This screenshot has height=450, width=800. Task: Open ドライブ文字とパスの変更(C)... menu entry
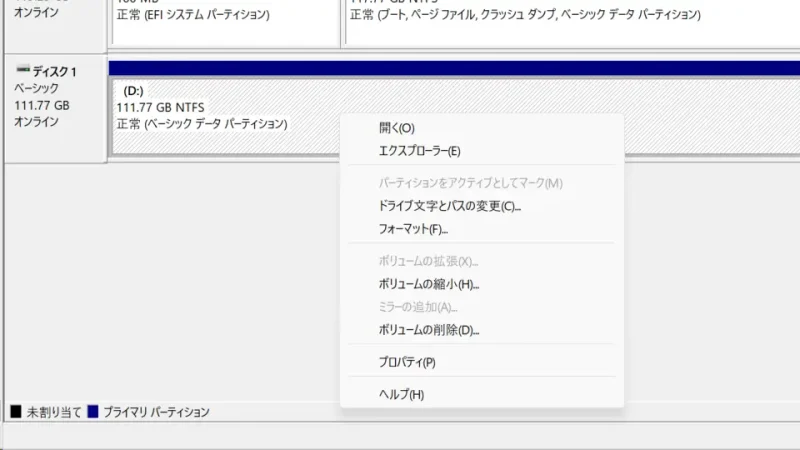450,206
